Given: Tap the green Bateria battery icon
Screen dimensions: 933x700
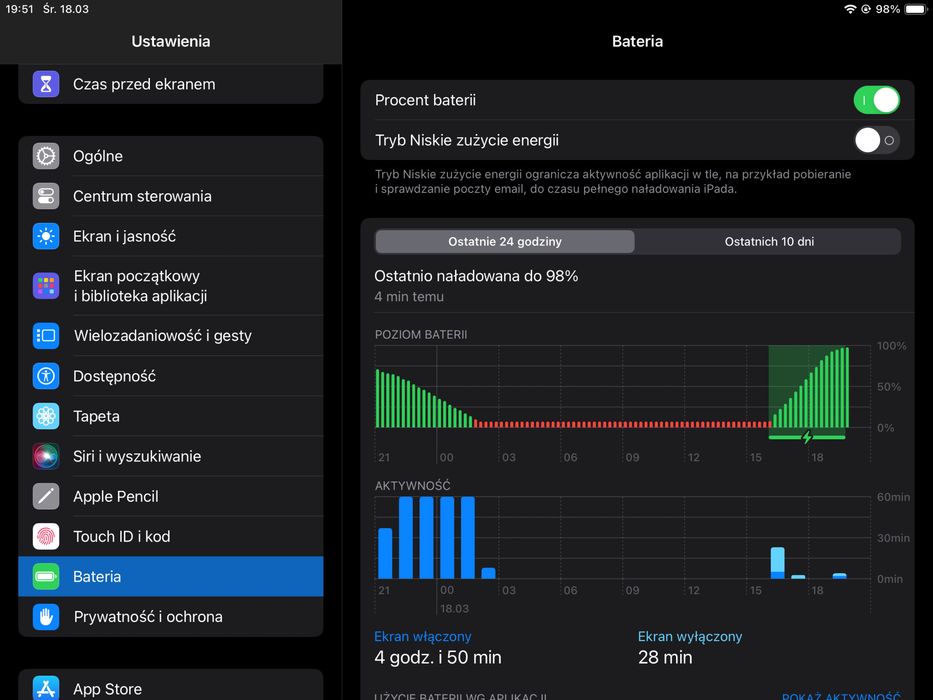Looking at the screenshot, I should click(46, 576).
